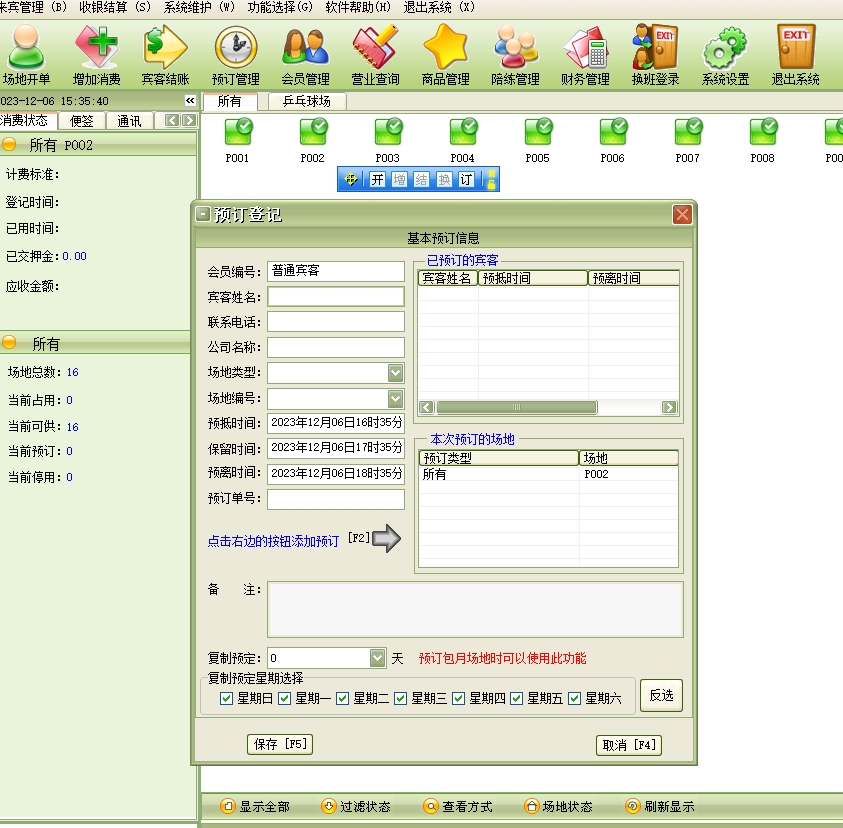The height and width of the screenshot is (828, 843).
Task: Click the 宾客姓名 input field
Action: tap(335, 297)
